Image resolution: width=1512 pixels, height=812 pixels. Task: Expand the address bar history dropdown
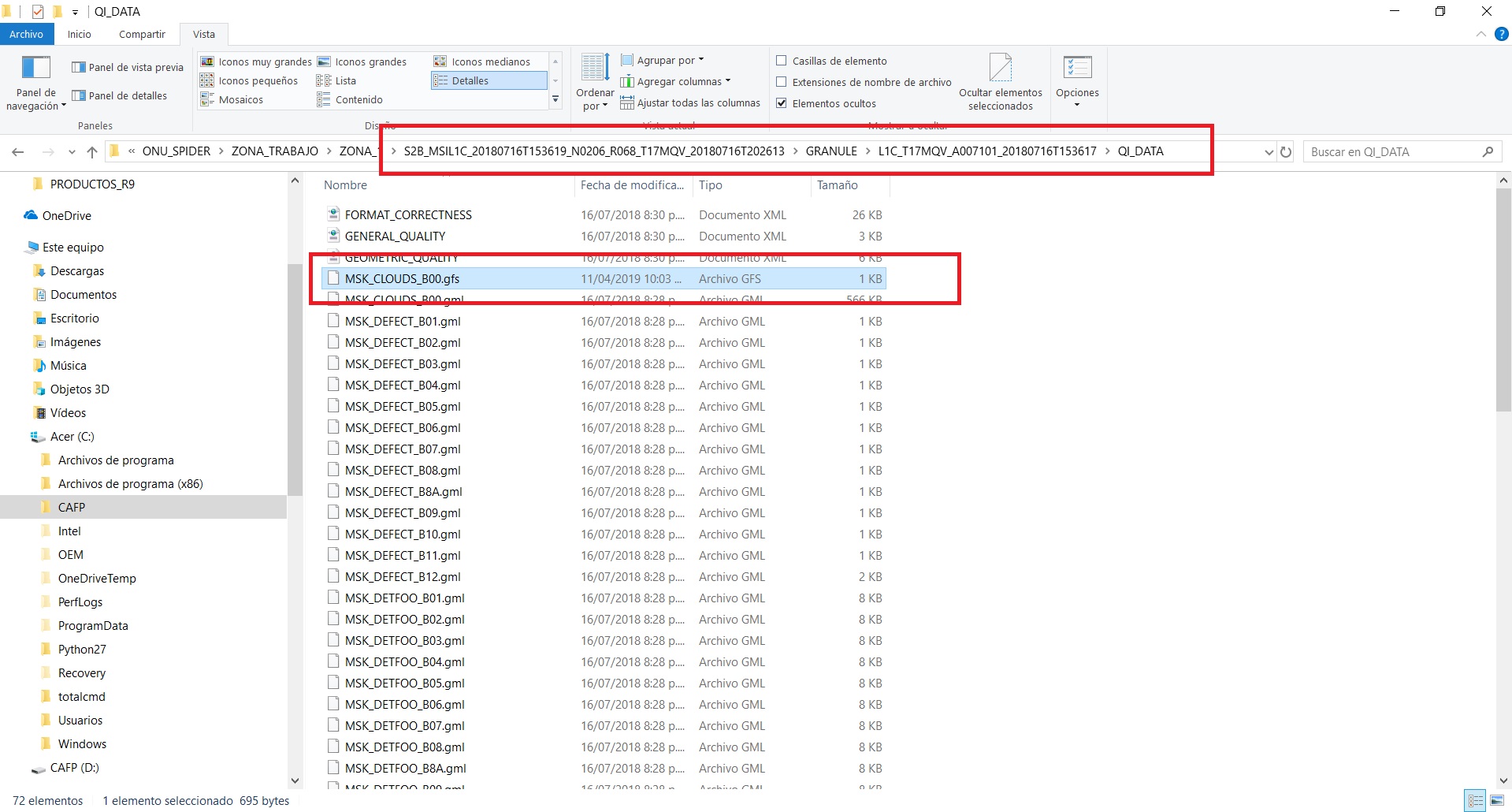1269,152
